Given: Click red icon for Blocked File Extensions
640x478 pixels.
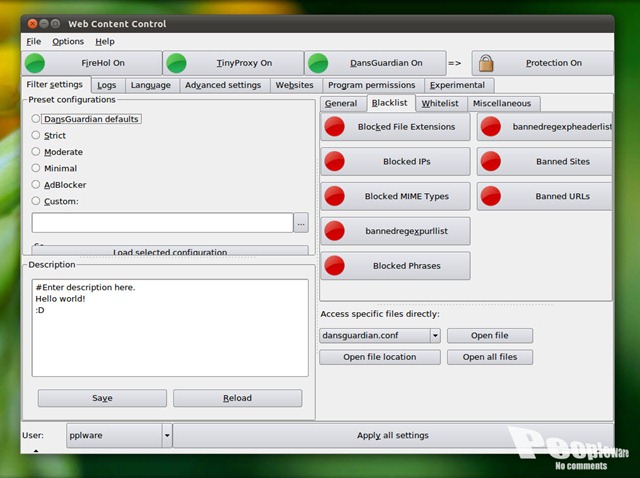Looking at the screenshot, I should tap(335, 127).
